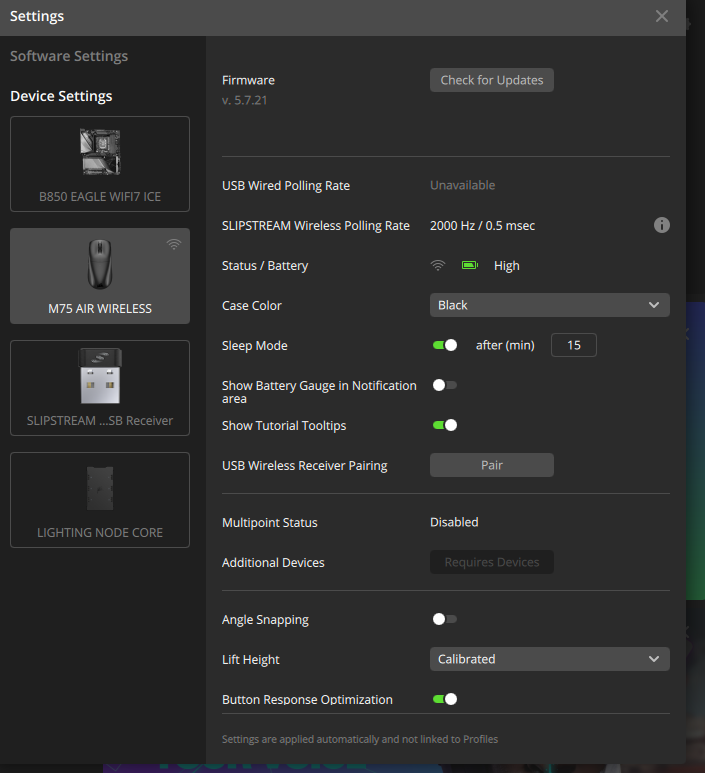The image size is (705, 773).
Task: Click the Pair button for receiver pairing
Action: tap(492, 465)
